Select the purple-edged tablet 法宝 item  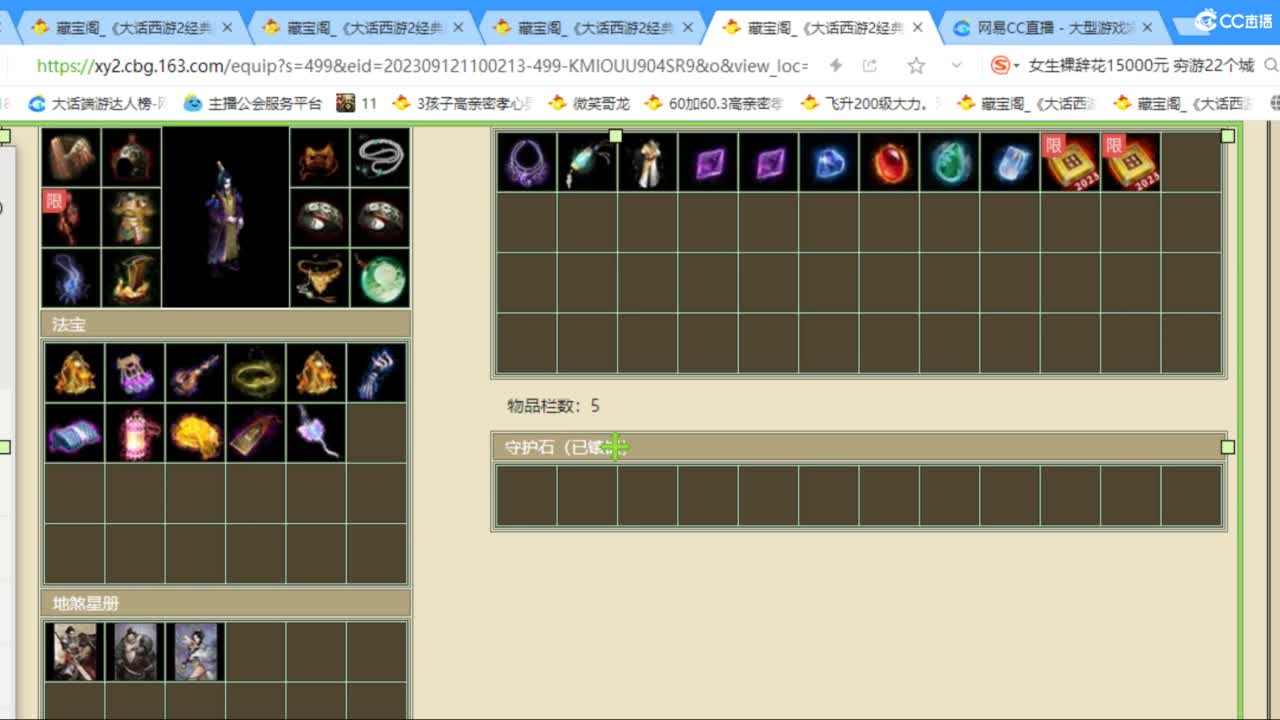pos(256,433)
